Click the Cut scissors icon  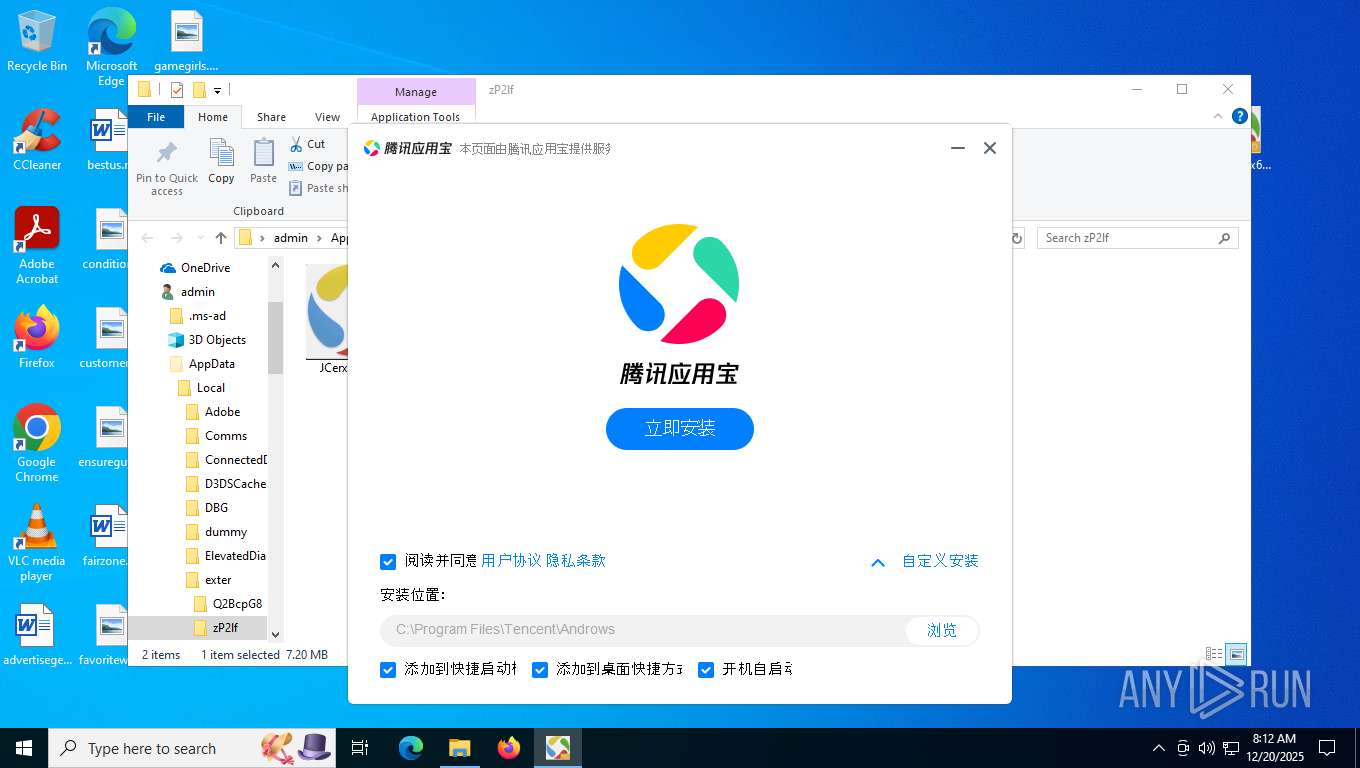296,144
